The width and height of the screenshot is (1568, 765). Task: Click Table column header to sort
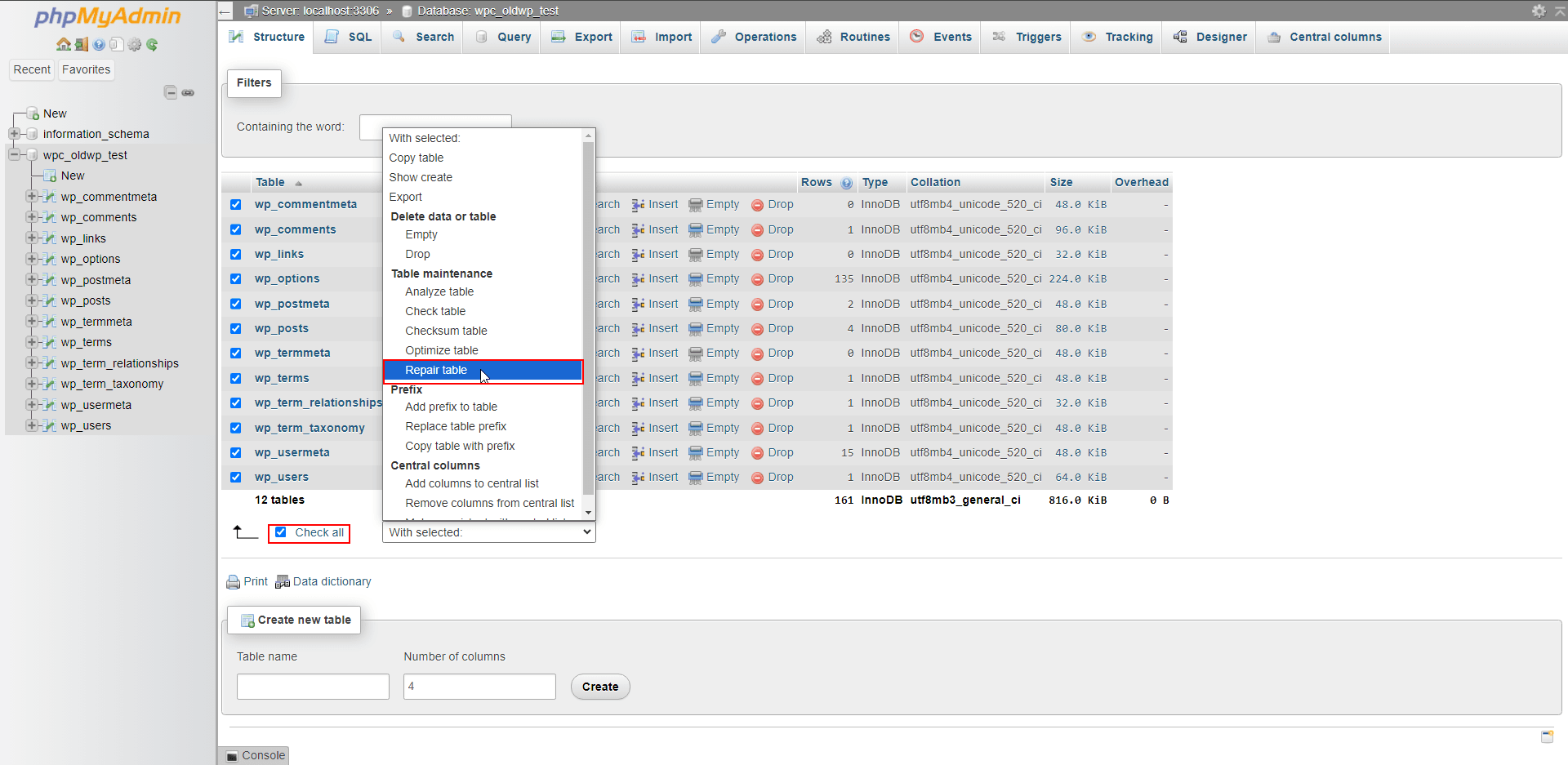tap(270, 183)
